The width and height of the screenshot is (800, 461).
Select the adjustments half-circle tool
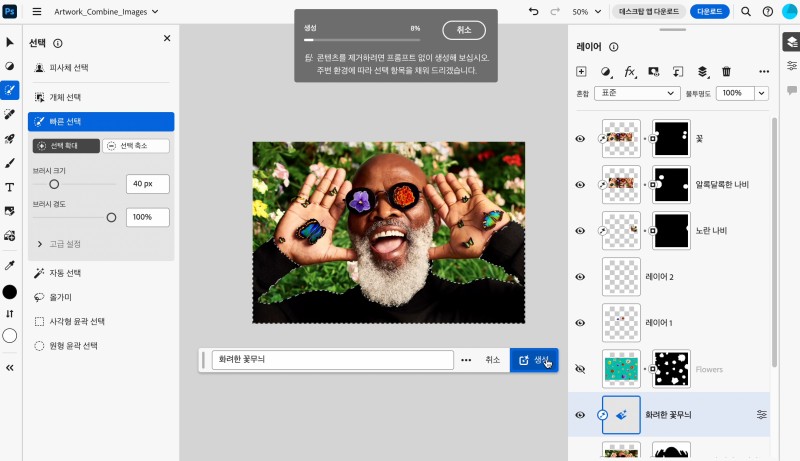[10, 66]
